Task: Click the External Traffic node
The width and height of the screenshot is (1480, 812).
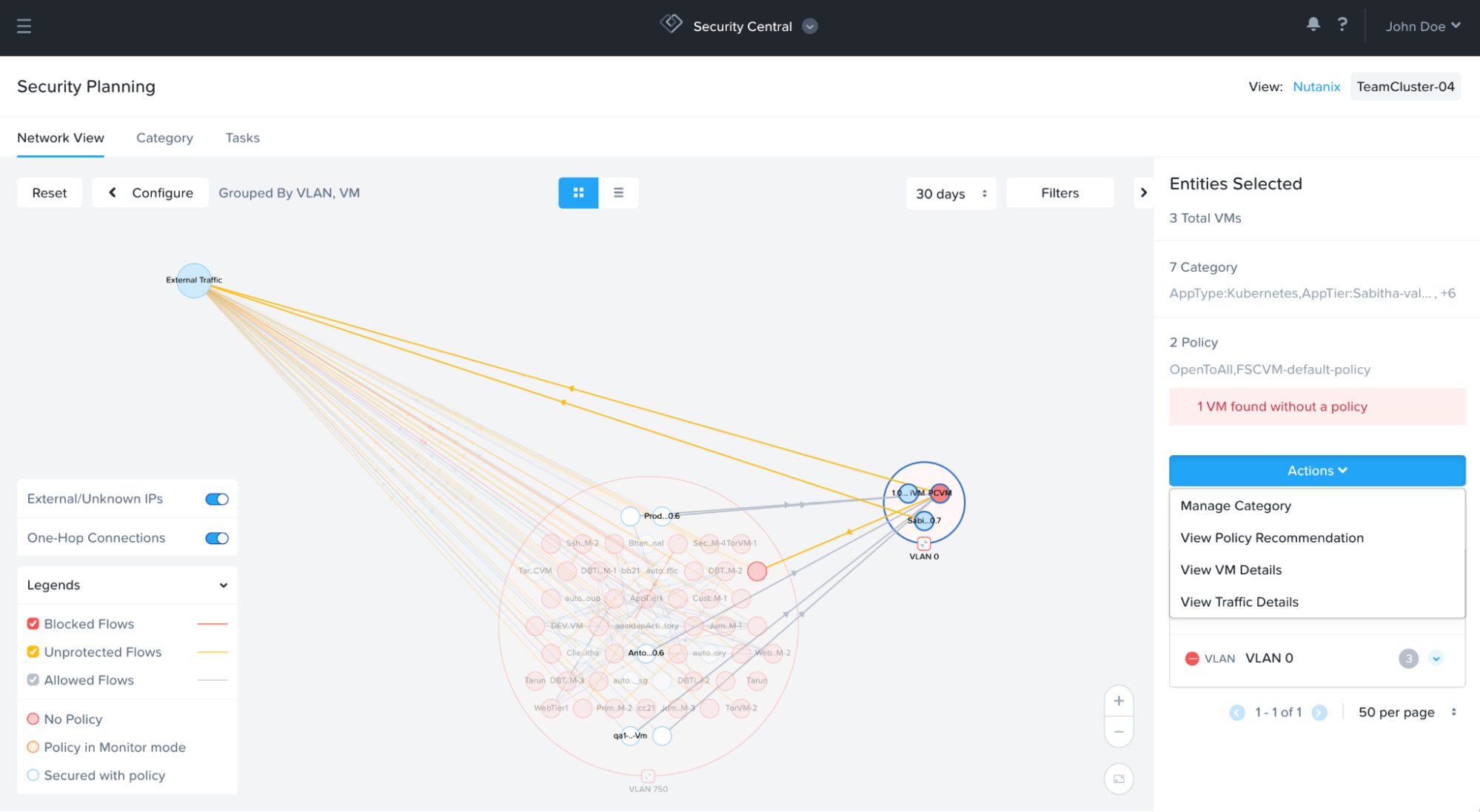Action: tap(193, 281)
